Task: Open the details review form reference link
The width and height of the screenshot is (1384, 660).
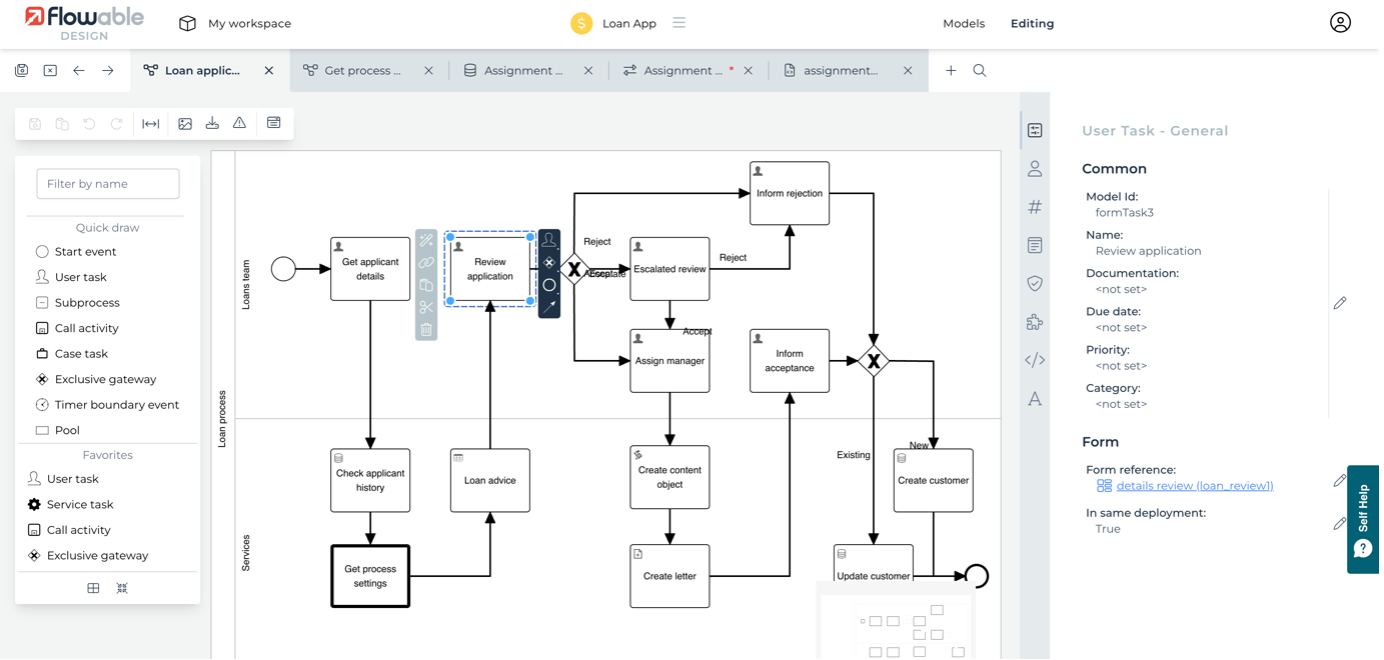Action: pyautogui.click(x=1194, y=486)
